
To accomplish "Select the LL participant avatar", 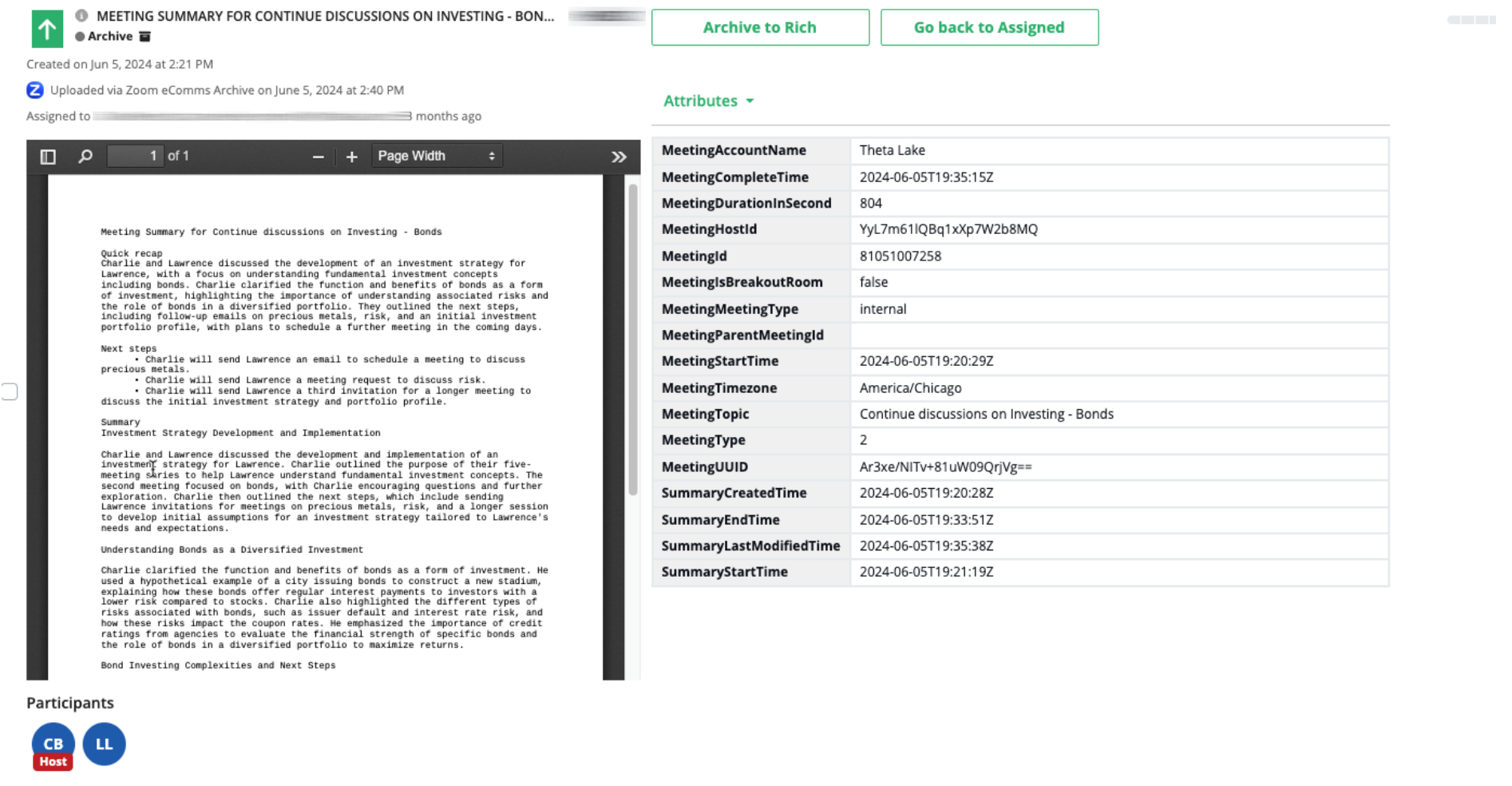I will 104,744.
